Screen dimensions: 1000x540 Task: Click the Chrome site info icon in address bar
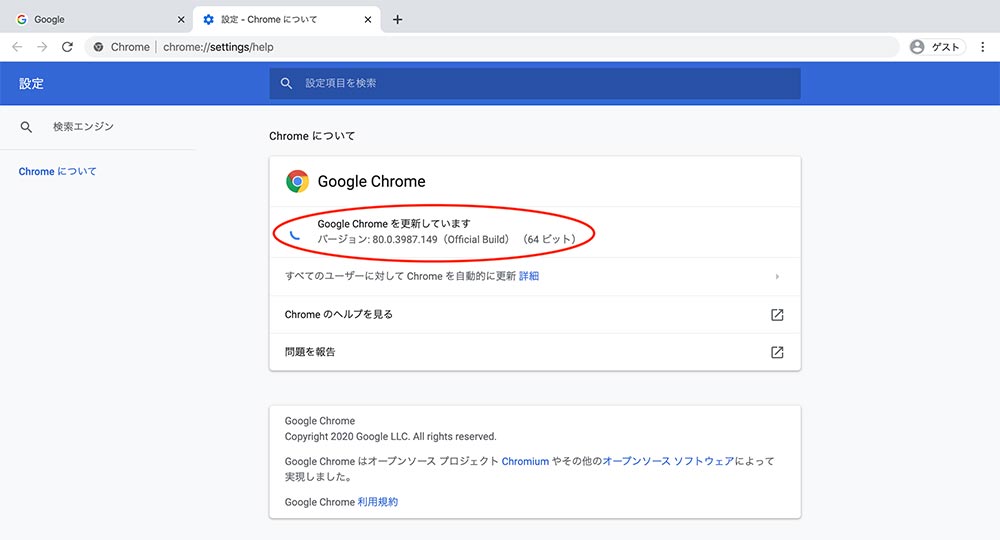click(x=98, y=47)
